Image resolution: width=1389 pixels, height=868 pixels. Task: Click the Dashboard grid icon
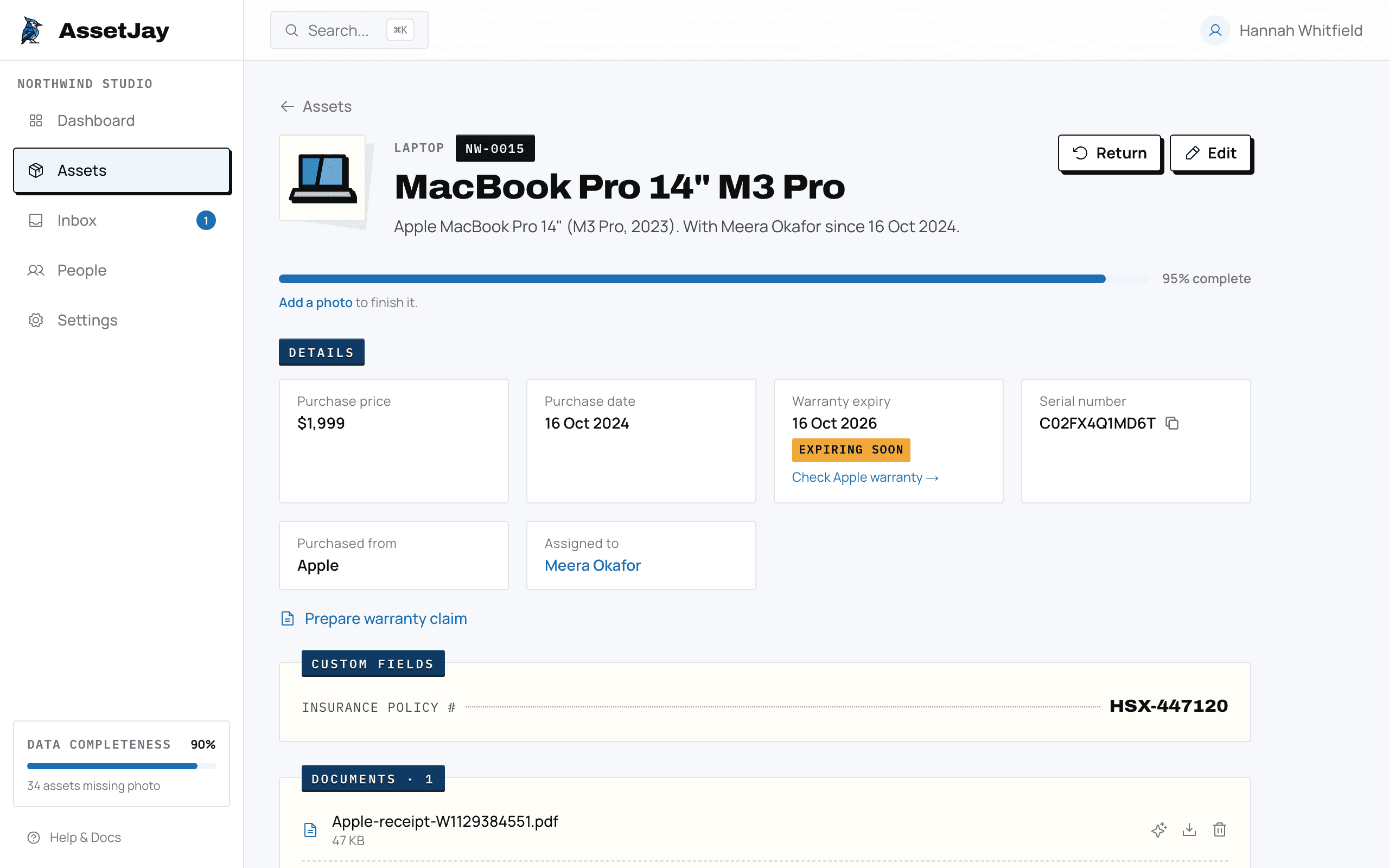(x=36, y=120)
